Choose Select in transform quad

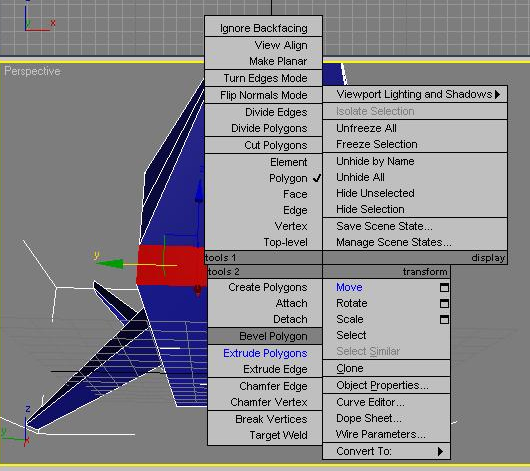click(386, 335)
